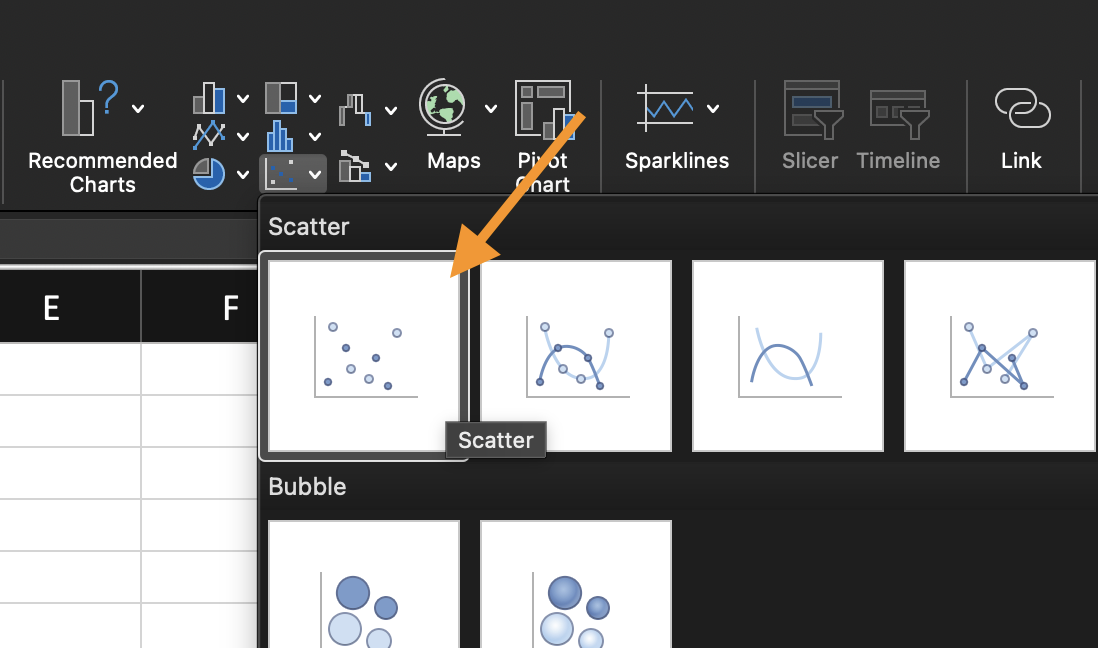Image resolution: width=1098 pixels, height=648 pixels.
Task: Select column E header
Action: (x=51, y=307)
